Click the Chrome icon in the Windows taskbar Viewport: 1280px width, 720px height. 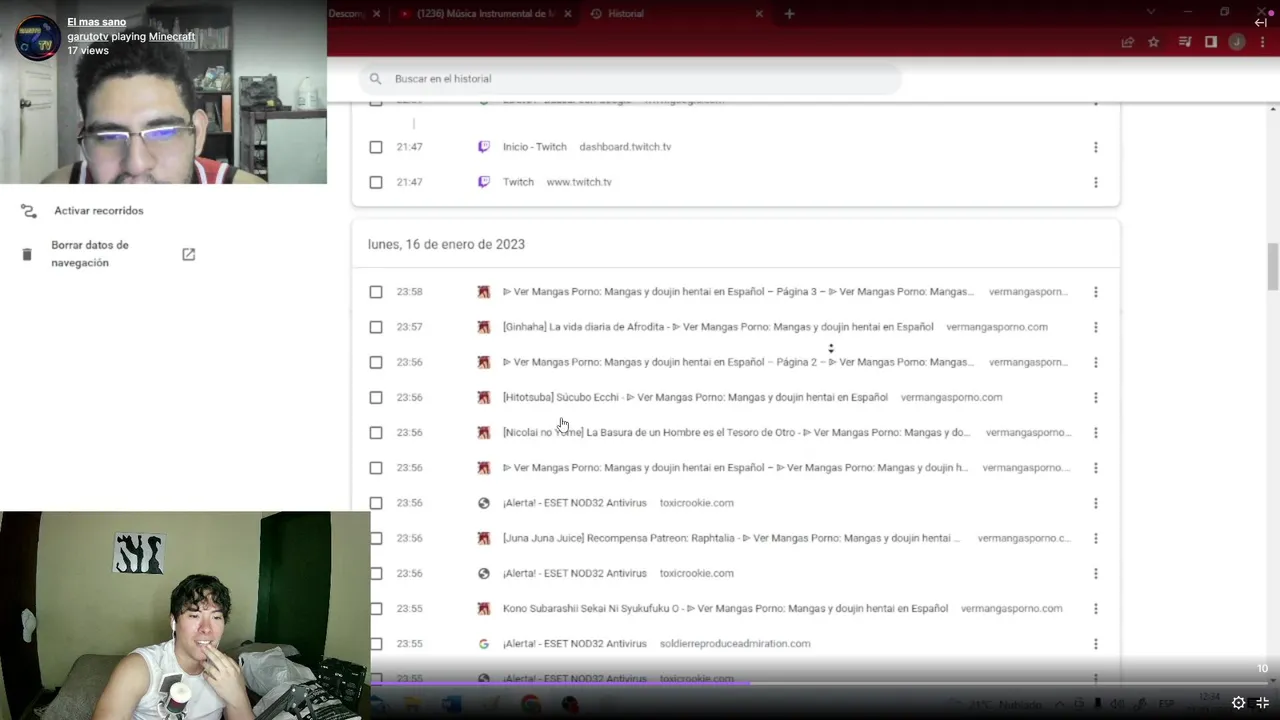pyautogui.click(x=530, y=704)
